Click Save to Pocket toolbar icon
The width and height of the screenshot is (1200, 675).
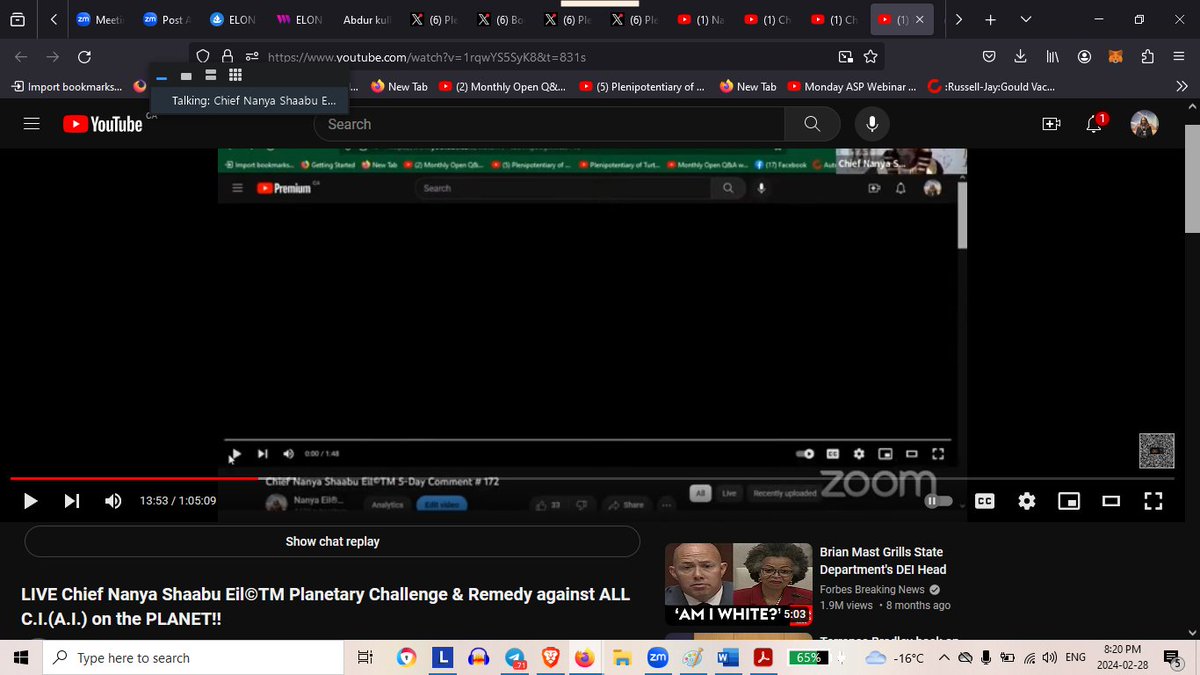coord(989,57)
